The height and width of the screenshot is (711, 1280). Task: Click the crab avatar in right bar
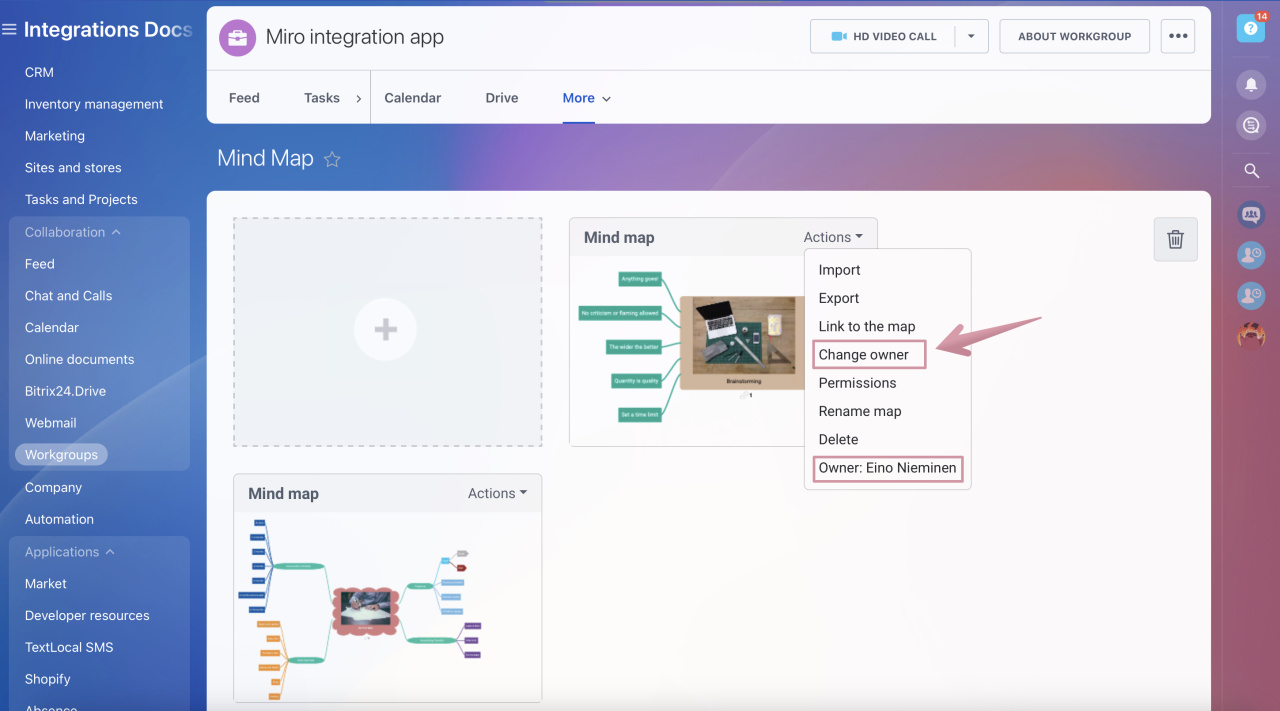(1251, 336)
